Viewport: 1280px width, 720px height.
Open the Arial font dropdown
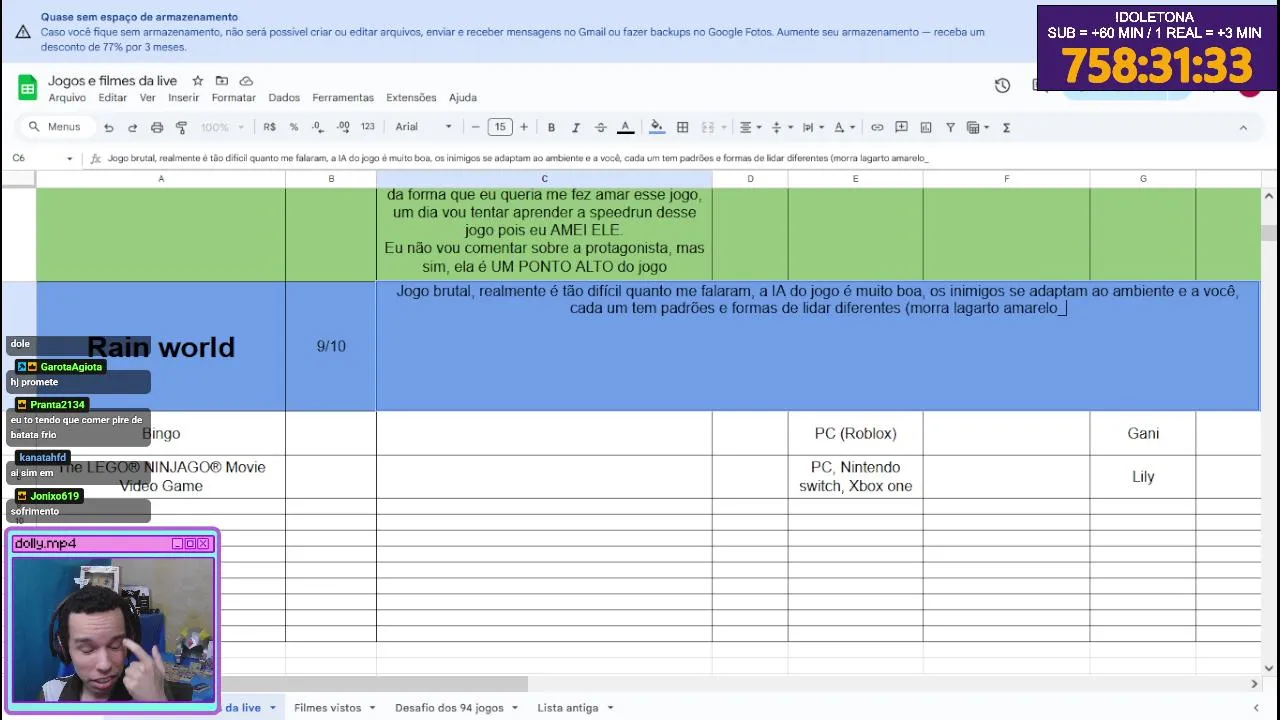pyautogui.click(x=424, y=127)
